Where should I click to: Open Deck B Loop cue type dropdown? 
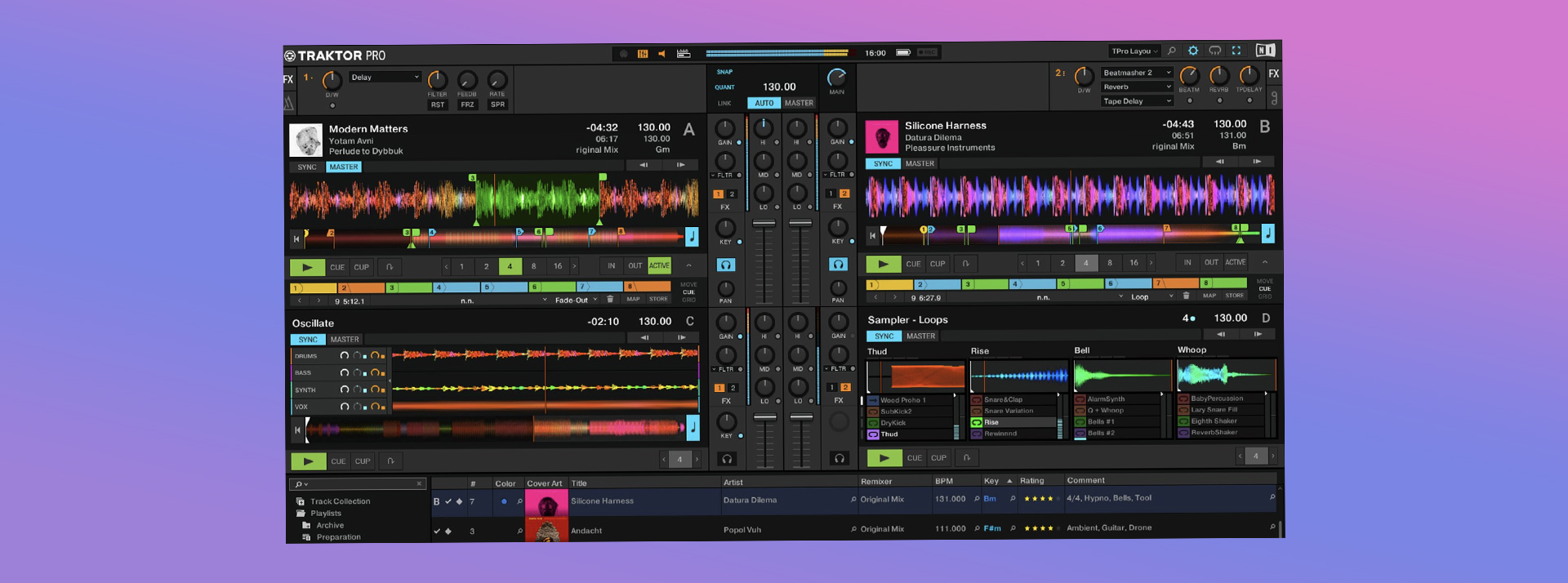(1151, 297)
